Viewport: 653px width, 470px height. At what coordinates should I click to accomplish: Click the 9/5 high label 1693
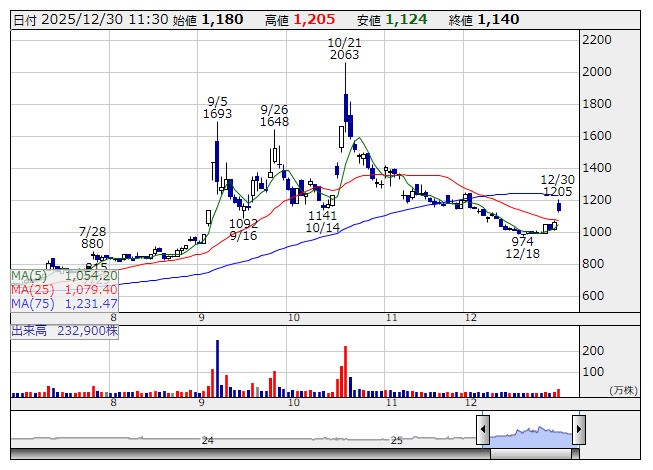[219, 114]
